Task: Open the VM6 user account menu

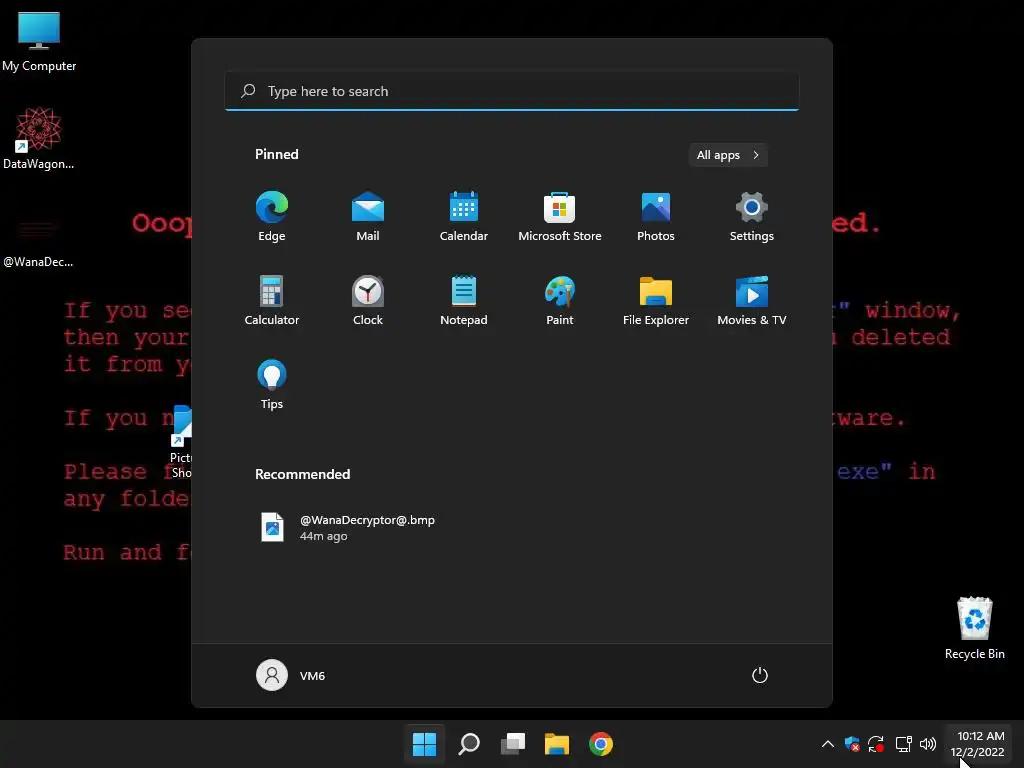Action: pyautogui.click(x=291, y=675)
